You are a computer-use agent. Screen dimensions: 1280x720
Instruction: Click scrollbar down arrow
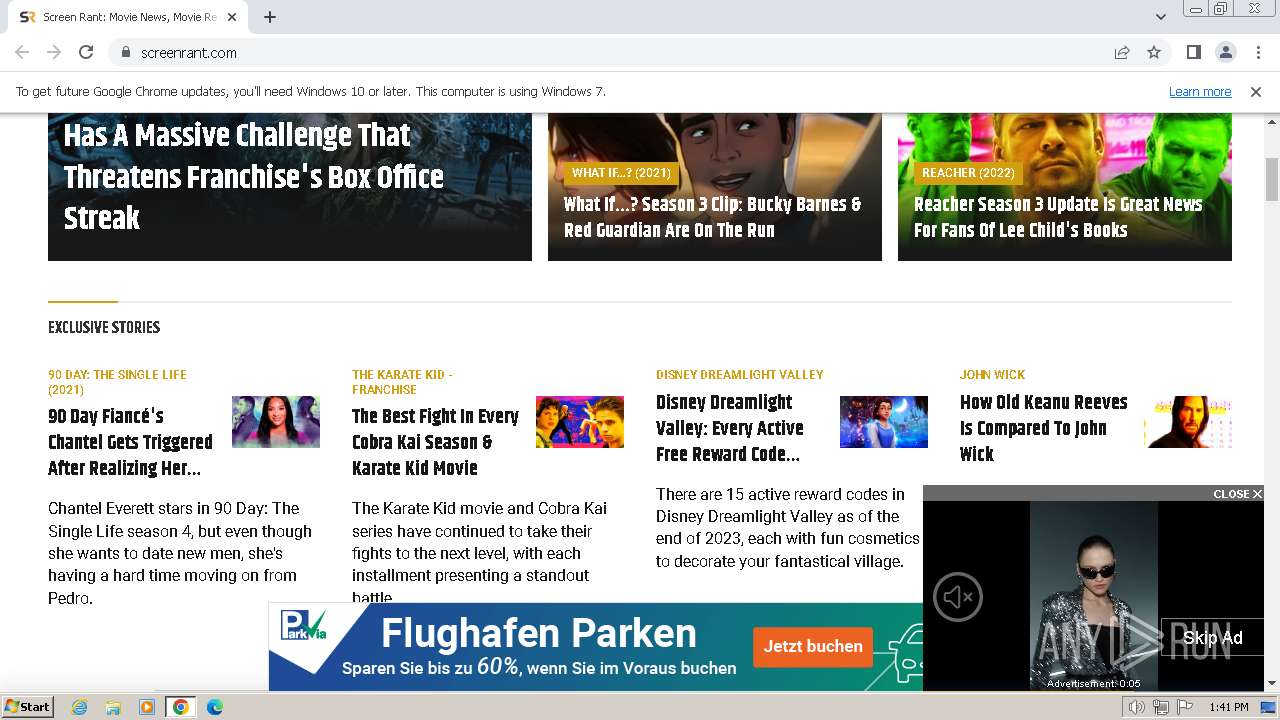click(1272, 684)
